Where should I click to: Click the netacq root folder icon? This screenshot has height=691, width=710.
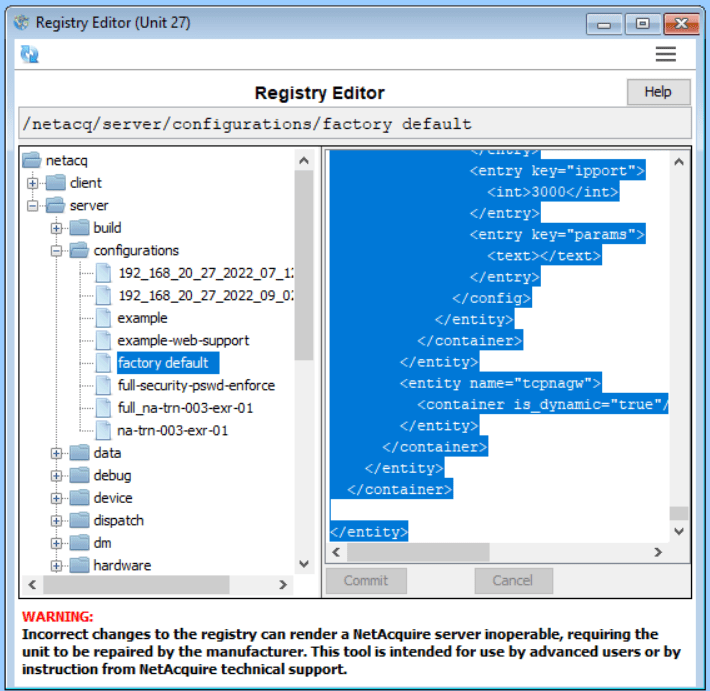coord(32,160)
